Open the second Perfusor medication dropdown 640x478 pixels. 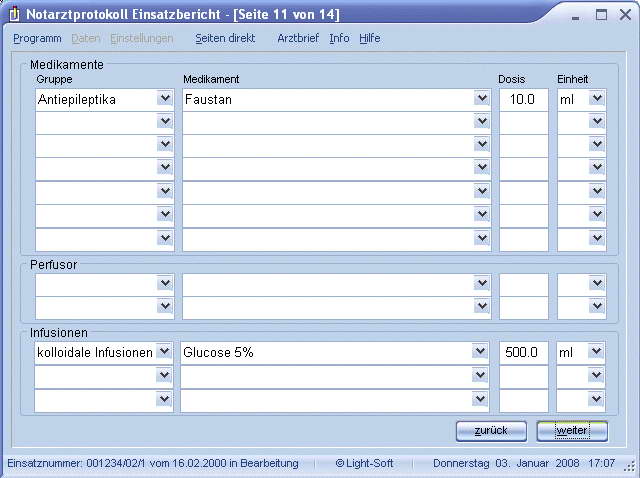point(482,306)
